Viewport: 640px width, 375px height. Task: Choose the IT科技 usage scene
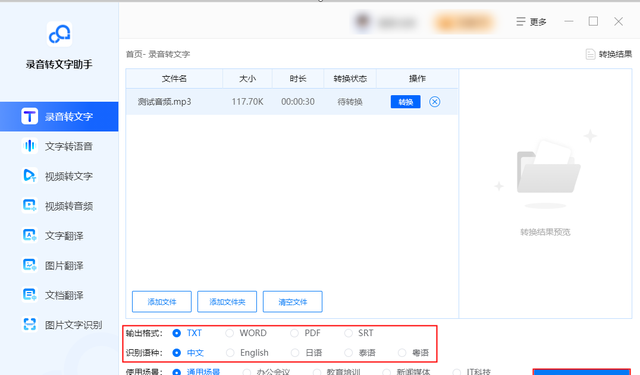471,372
